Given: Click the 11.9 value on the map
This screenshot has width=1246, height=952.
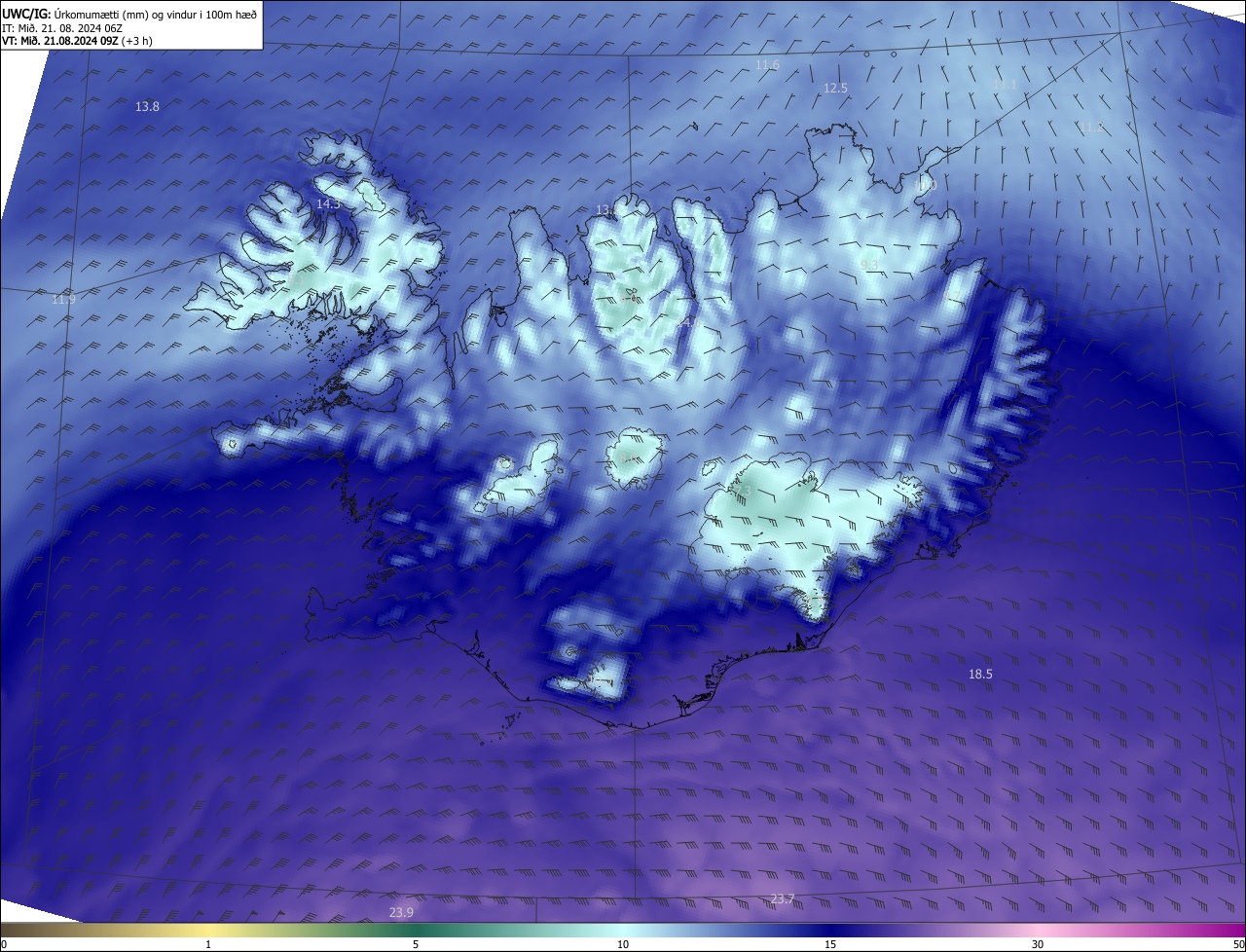Looking at the screenshot, I should tap(63, 299).
